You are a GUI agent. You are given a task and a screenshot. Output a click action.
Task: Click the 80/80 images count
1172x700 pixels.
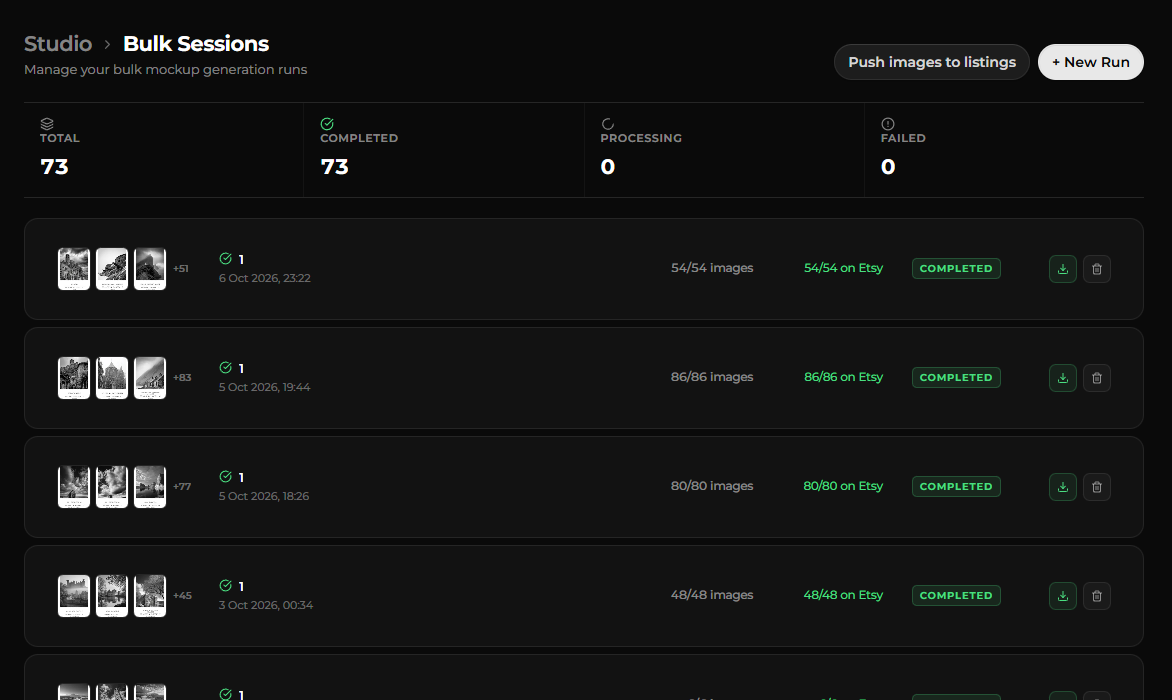coord(712,486)
